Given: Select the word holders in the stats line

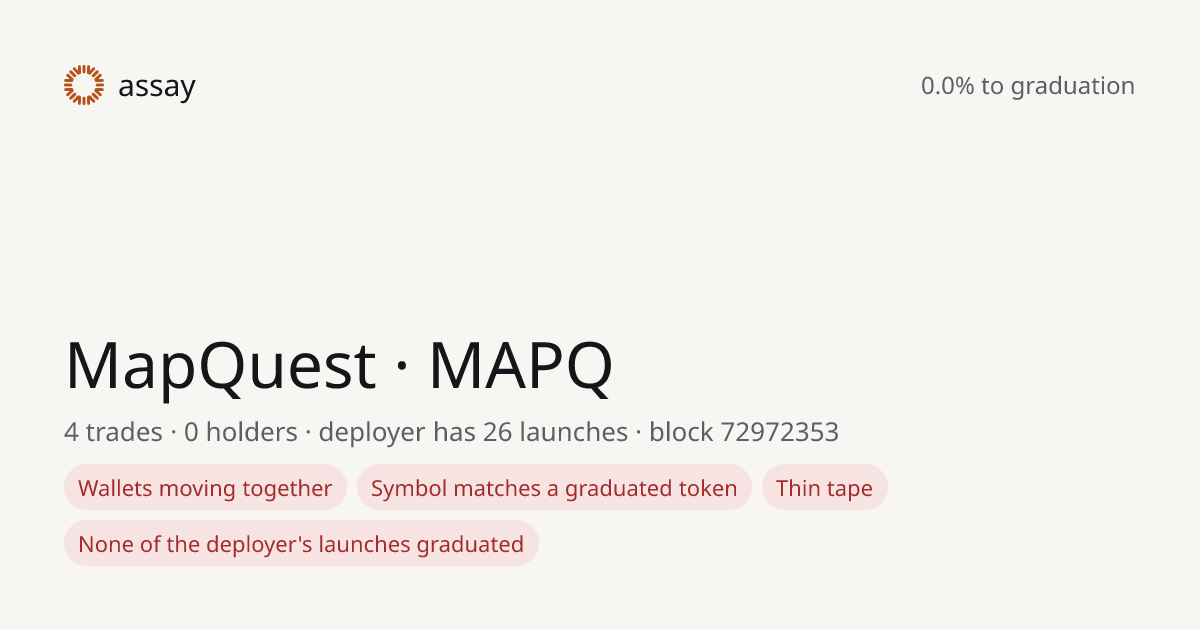Looking at the screenshot, I should click(251, 432).
